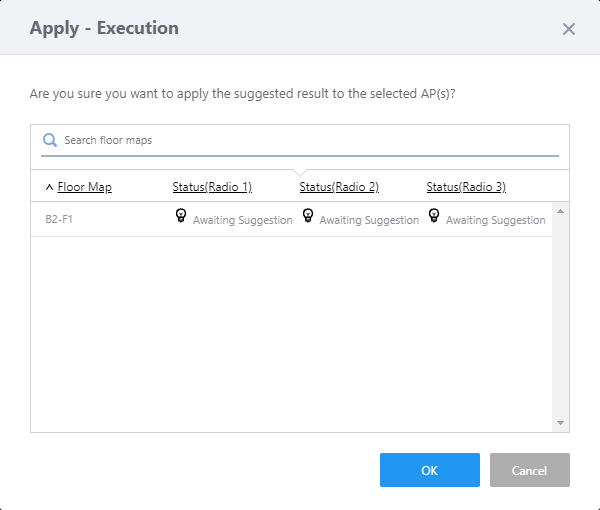Click the scrollbar up arrow
The width and height of the screenshot is (600, 510).
tap(560, 211)
